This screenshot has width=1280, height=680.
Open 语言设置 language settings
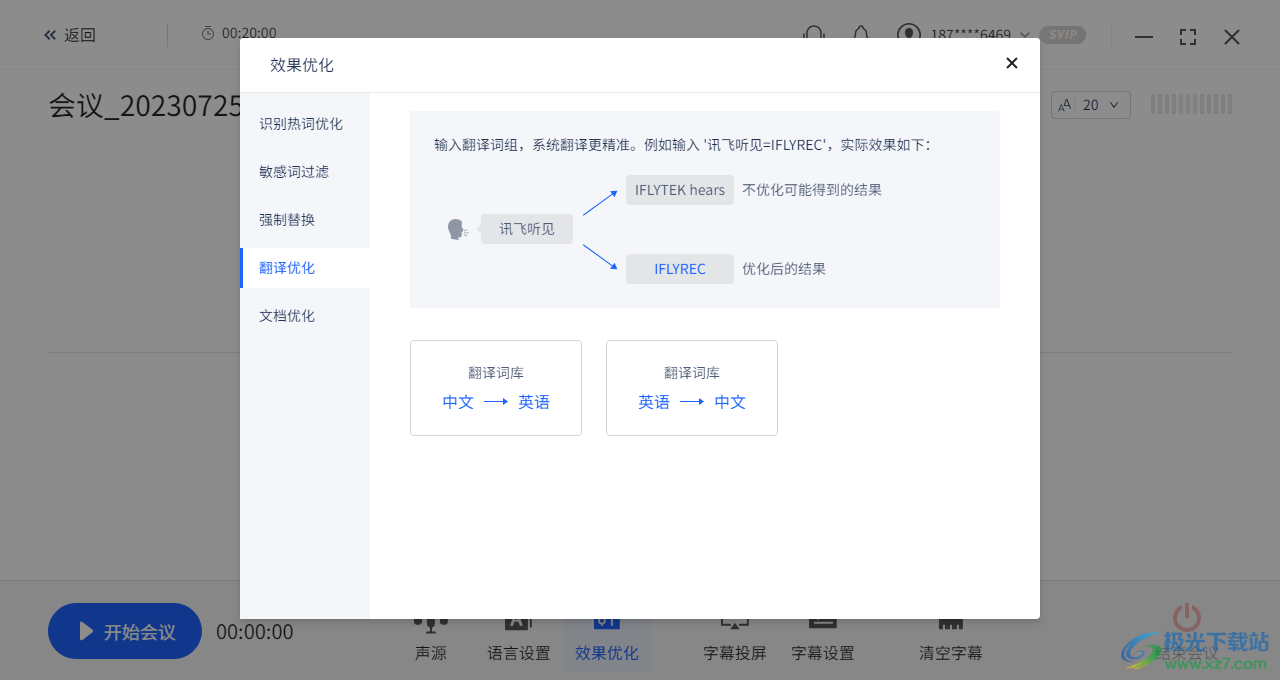[x=517, y=640]
